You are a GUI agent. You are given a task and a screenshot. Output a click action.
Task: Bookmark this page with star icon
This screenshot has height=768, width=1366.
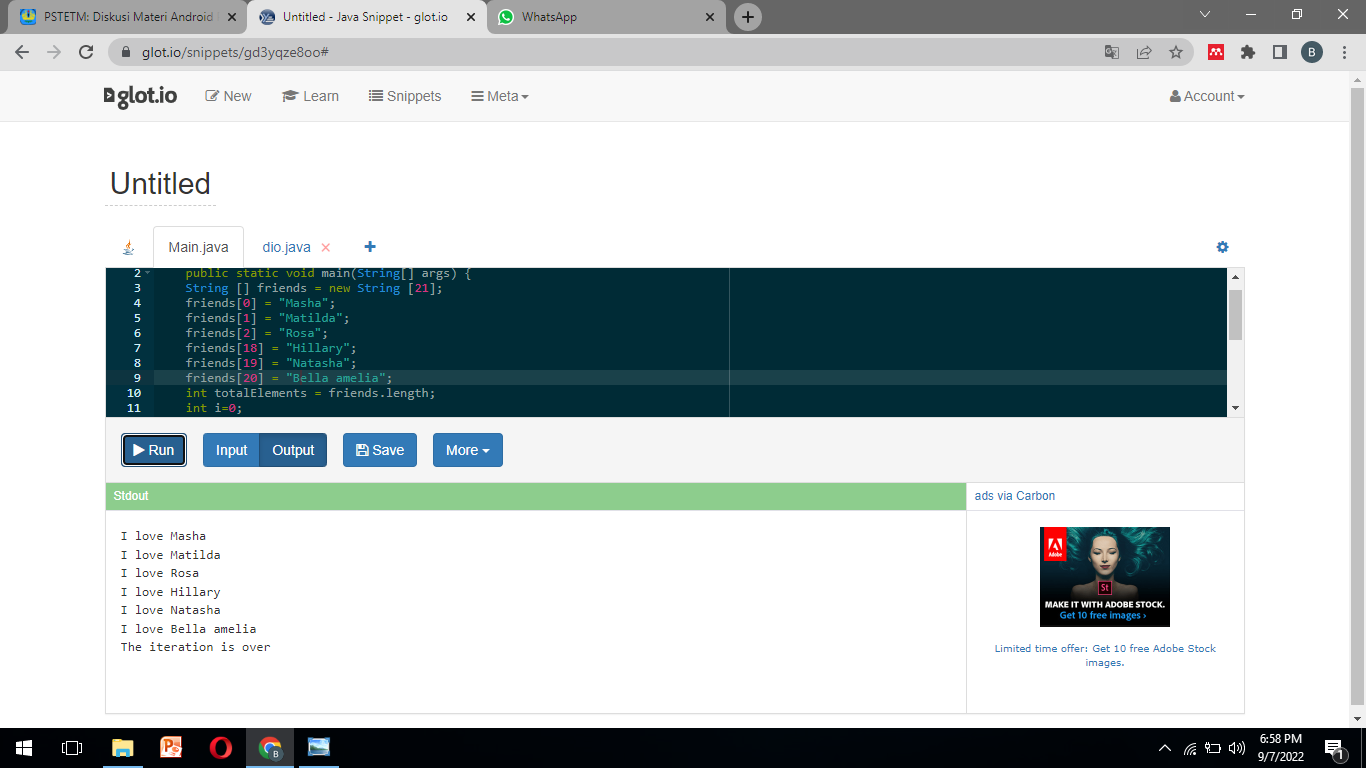point(1176,52)
